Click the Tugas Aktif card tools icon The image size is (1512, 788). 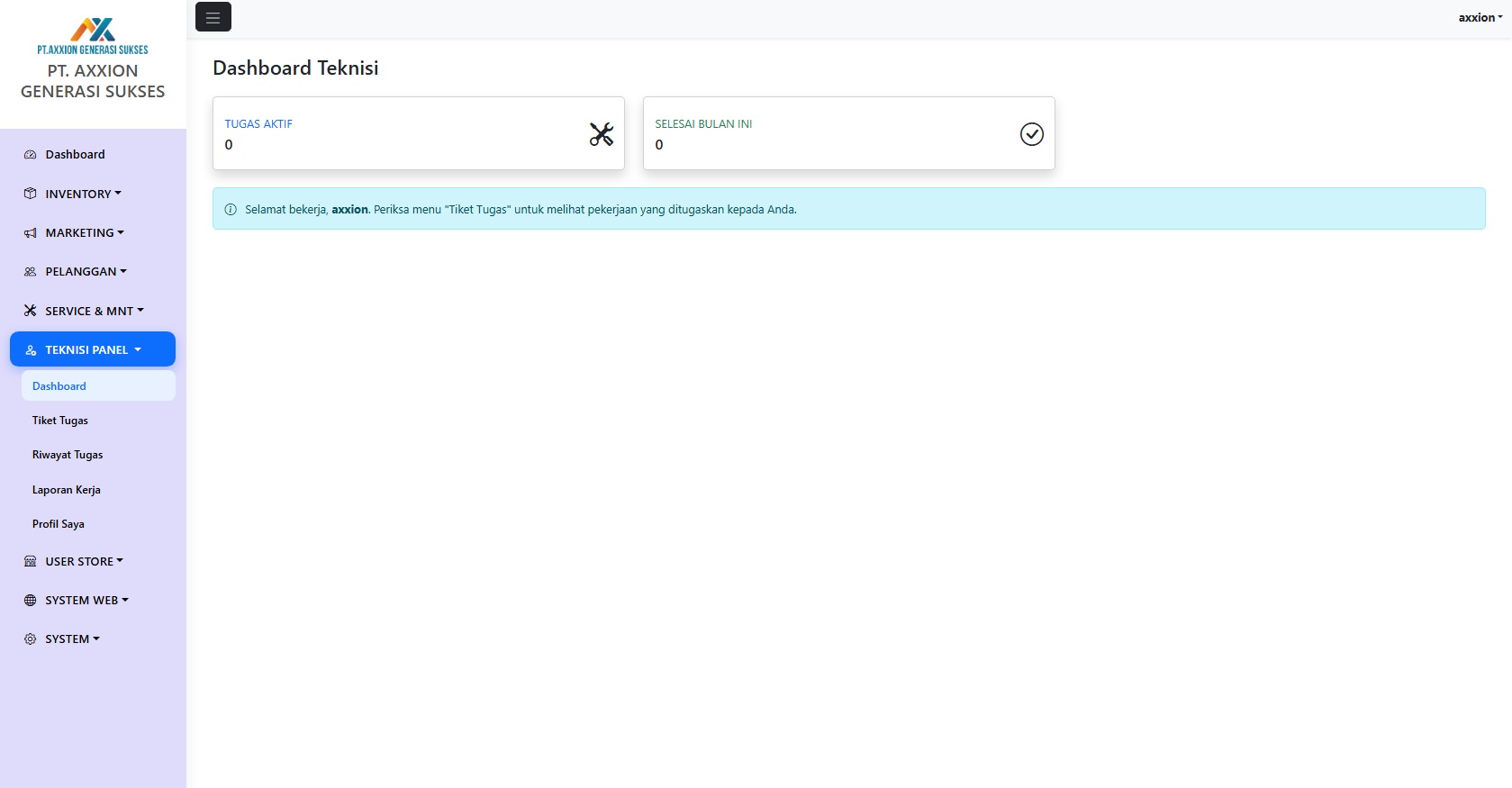601,134
